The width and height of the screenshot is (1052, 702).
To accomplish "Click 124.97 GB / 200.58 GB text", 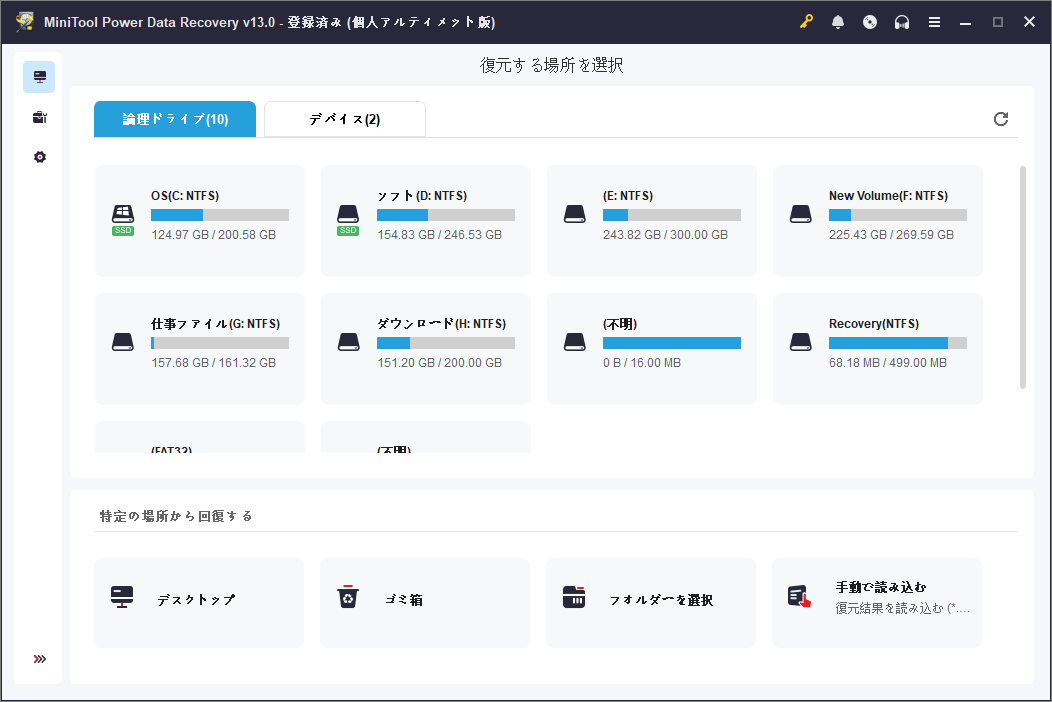I will 213,235.
